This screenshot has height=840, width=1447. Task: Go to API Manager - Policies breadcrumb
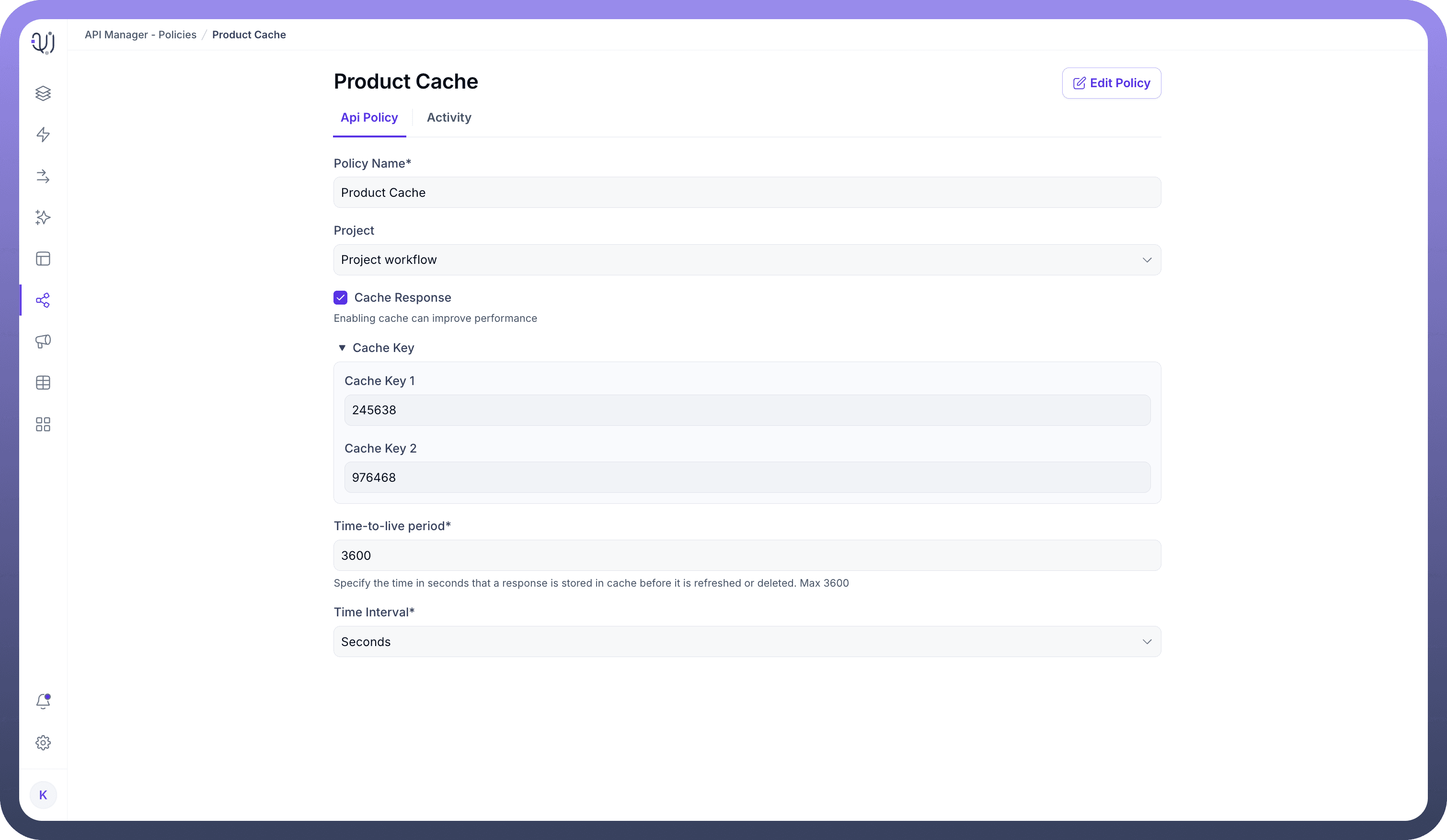[x=141, y=35]
